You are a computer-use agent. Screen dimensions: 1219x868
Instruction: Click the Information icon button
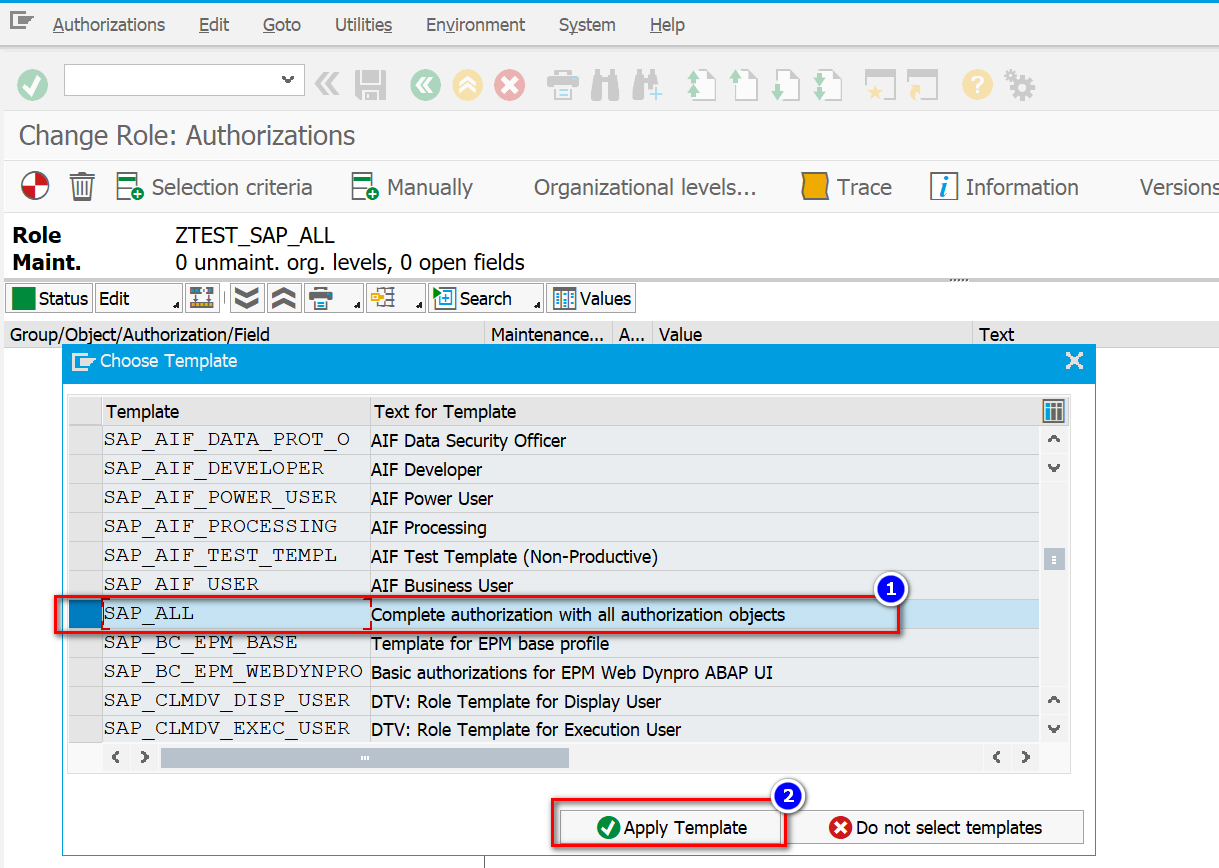[1004, 187]
